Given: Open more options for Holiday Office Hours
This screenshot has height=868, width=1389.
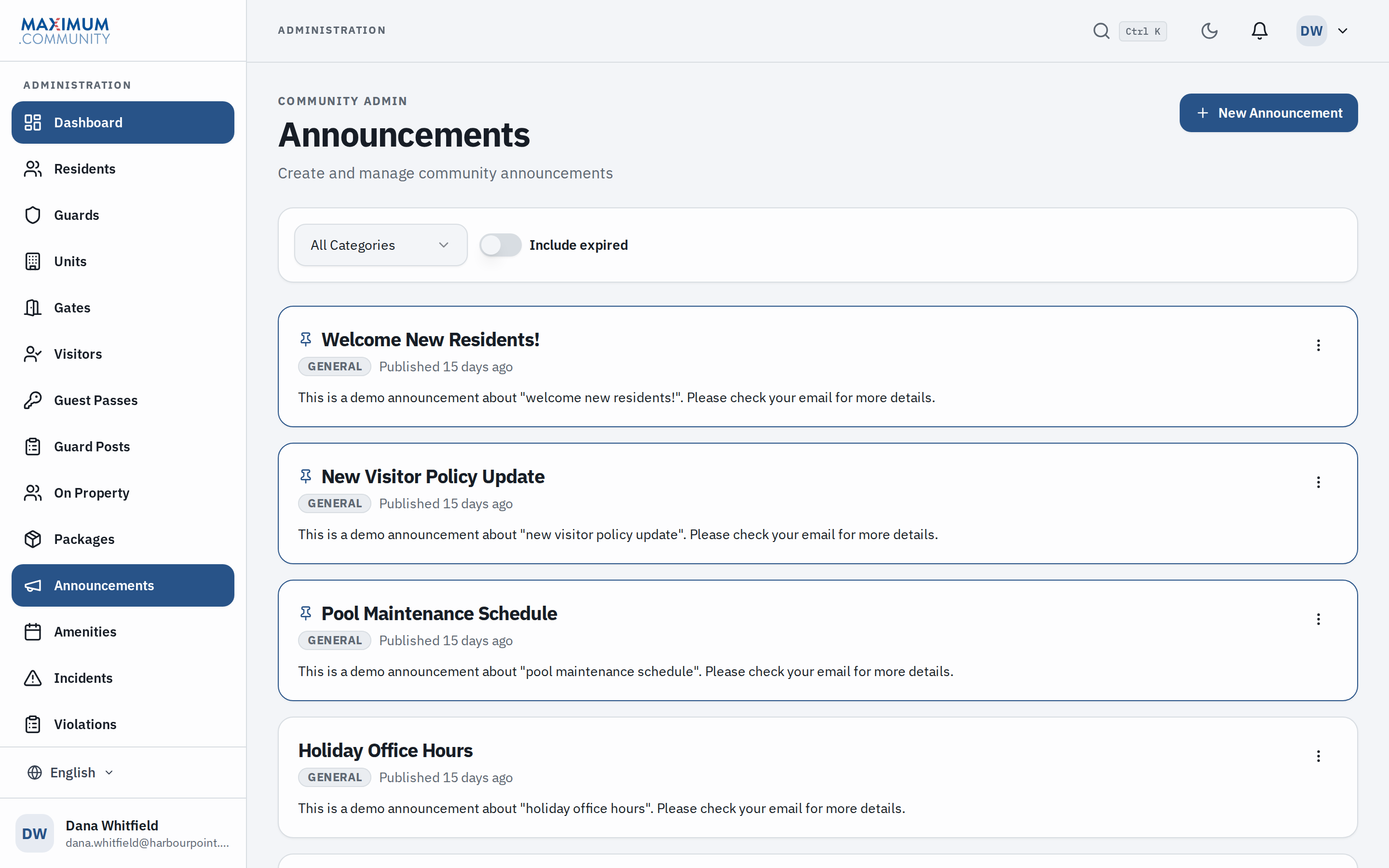Looking at the screenshot, I should [1319, 756].
